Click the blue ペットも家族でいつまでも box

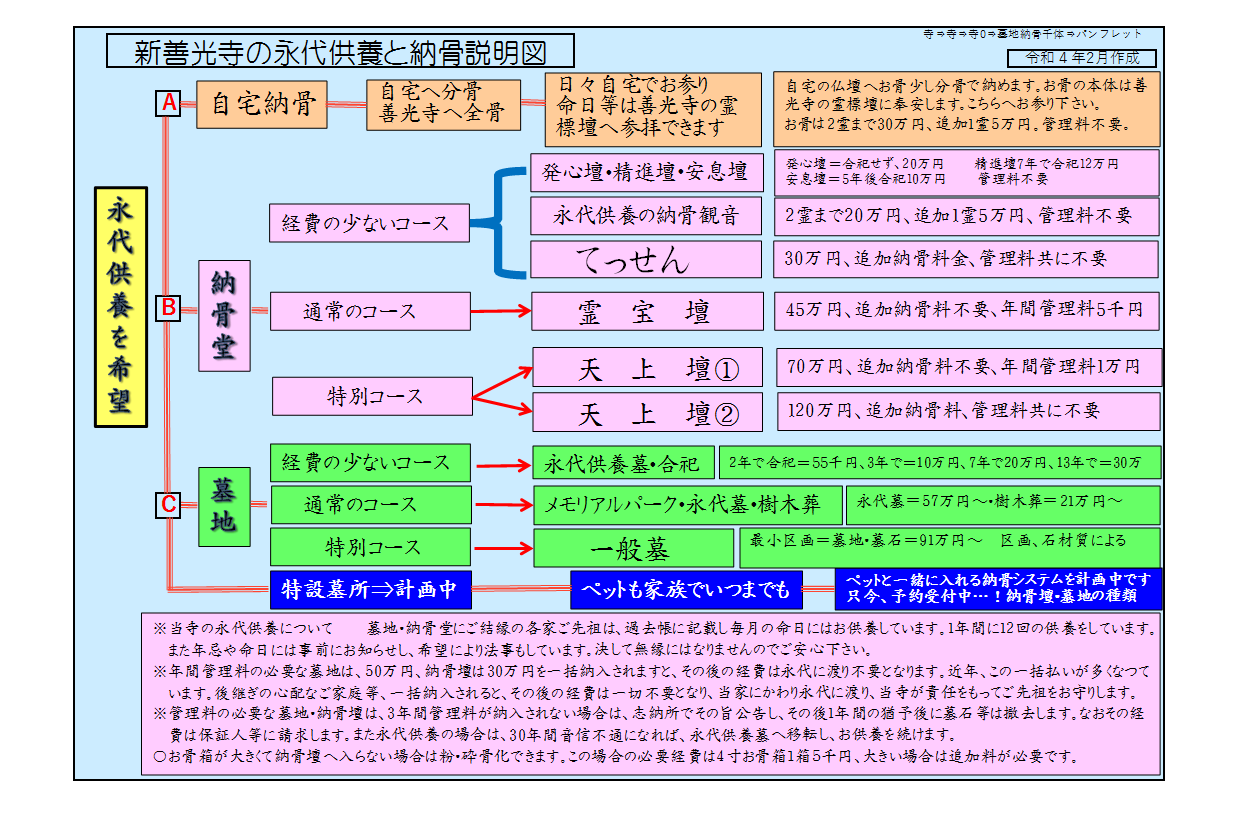[x=686, y=589]
